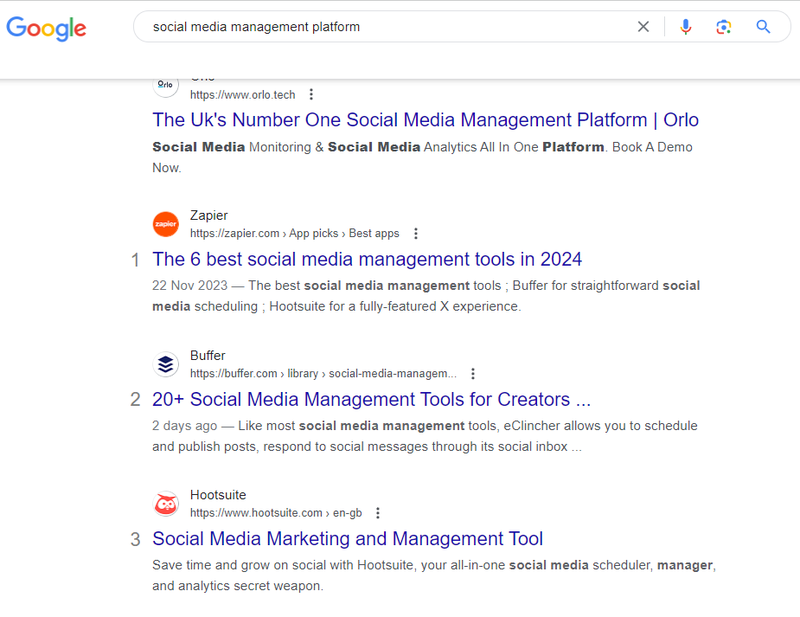Image resolution: width=800 pixels, height=617 pixels.
Task: Open the three-dot menu on the Orlo result
Action: [311, 94]
